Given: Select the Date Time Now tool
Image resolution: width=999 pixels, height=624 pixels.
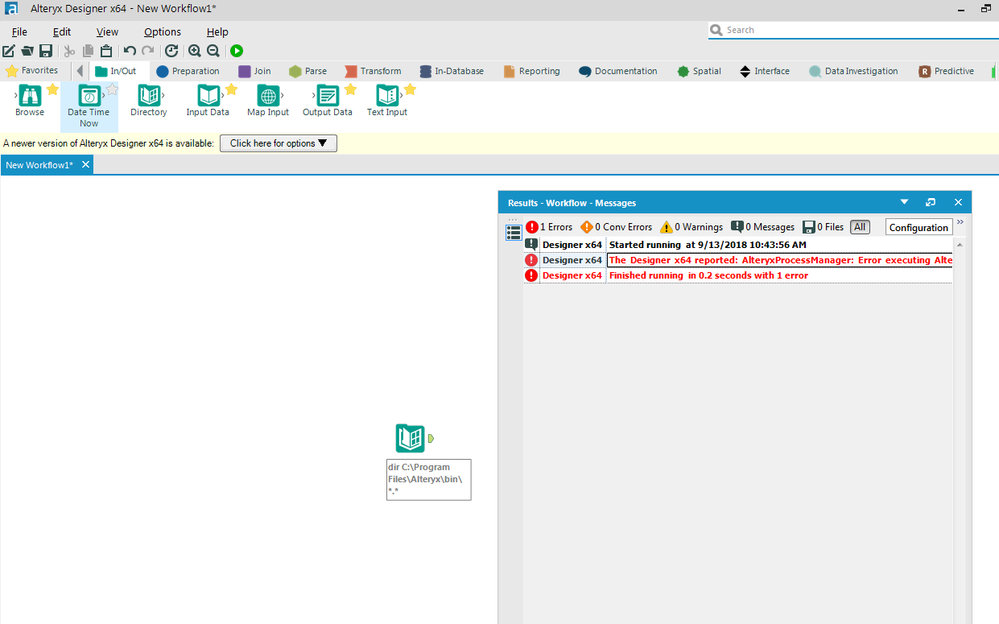Looking at the screenshot, I should pos(89,106).
